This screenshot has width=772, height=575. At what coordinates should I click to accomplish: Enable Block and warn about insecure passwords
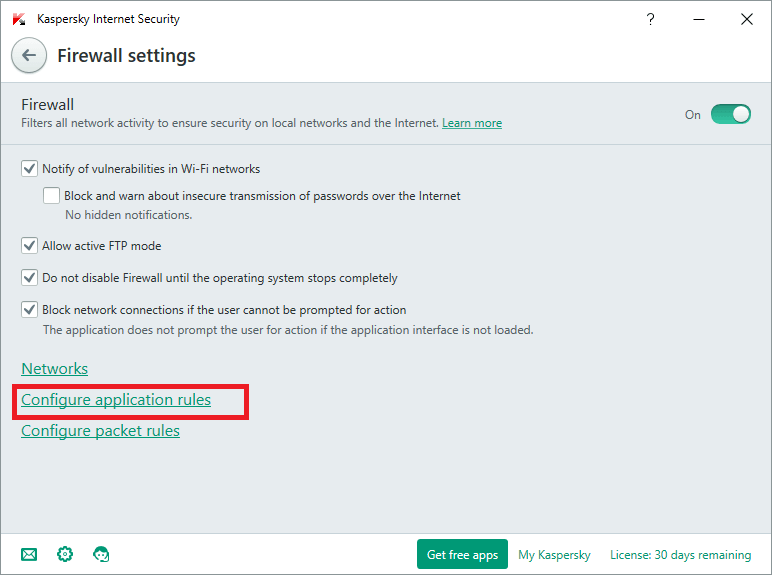[52, 196]
